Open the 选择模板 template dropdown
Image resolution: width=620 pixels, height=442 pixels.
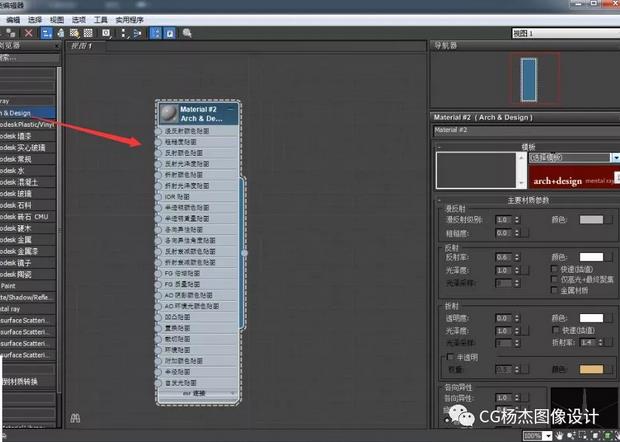pos(574,158)
